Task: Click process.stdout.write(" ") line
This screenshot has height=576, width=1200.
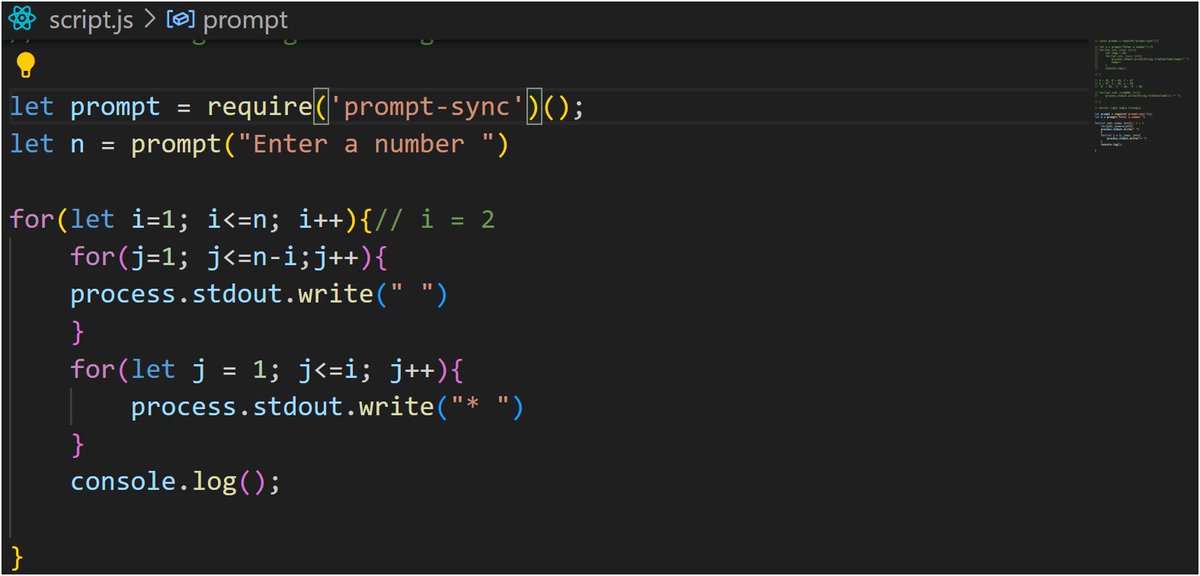Action: [260, 295]
